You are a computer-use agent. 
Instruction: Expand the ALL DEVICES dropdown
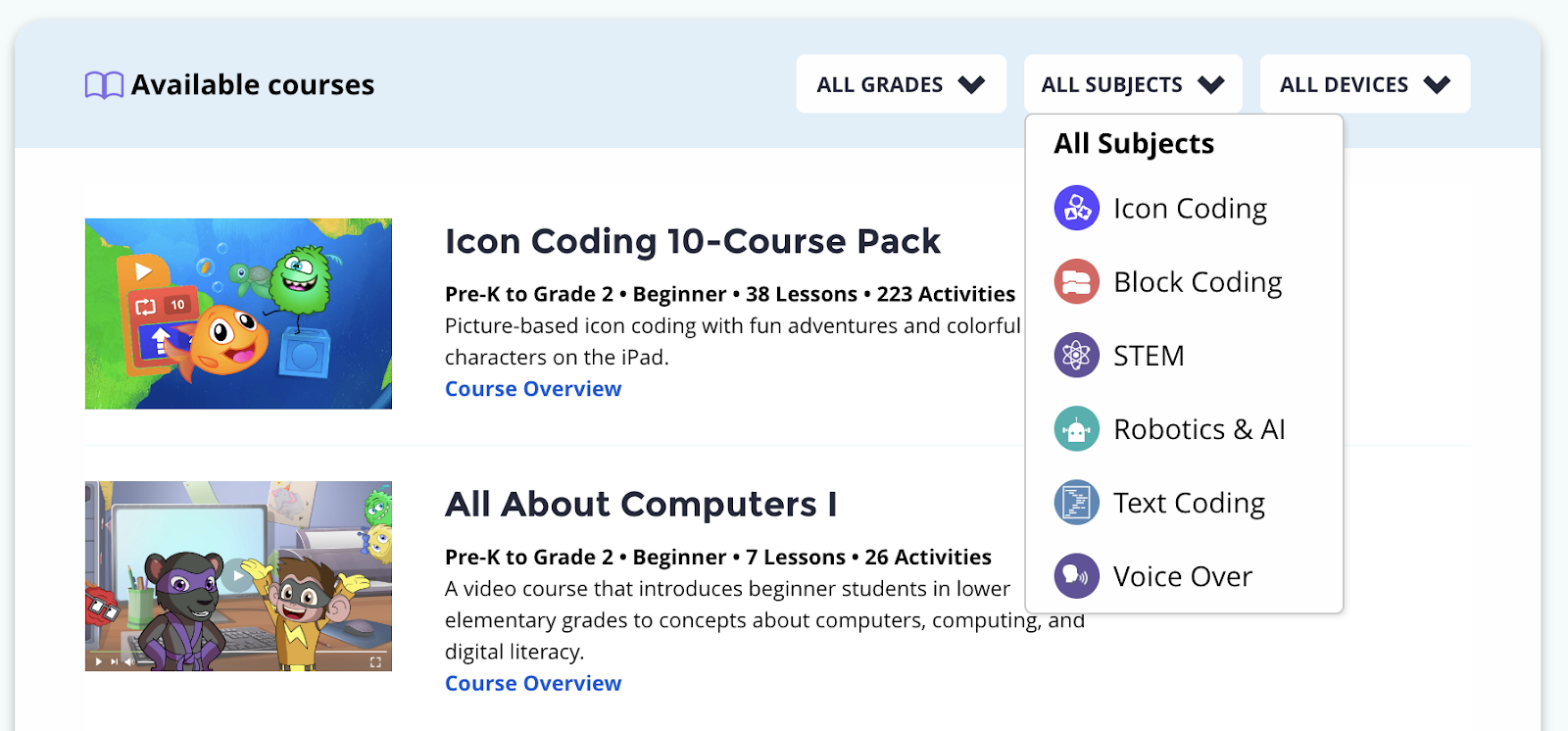pos(1364,84)
